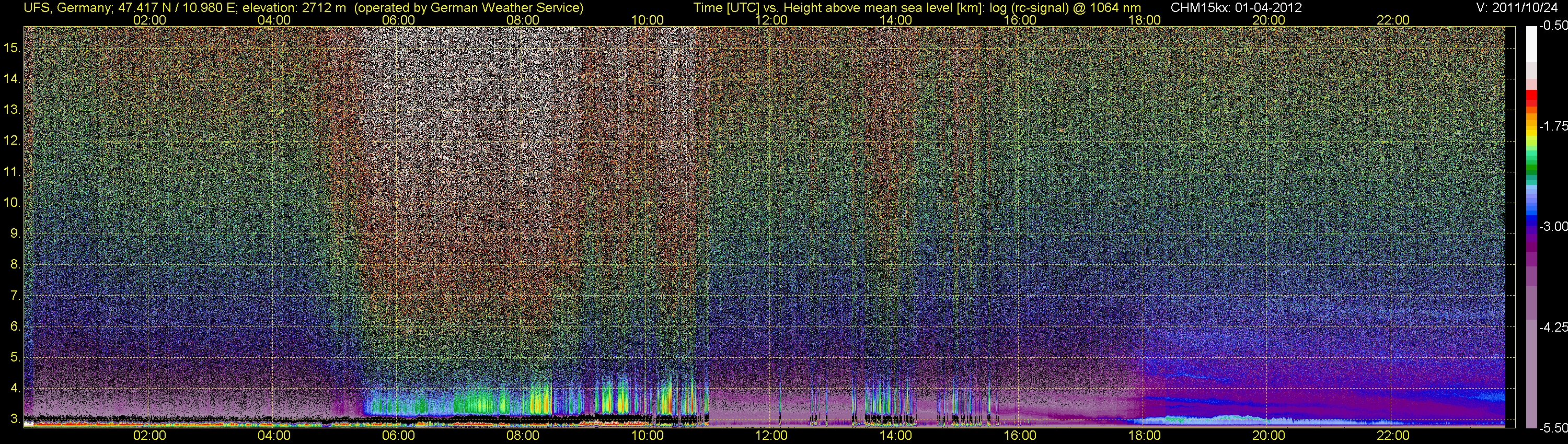Image resolution: width=1568 pixels, height=444 pixels.
Task: Select the 15 km height axis label
Action: pos(12,48)
